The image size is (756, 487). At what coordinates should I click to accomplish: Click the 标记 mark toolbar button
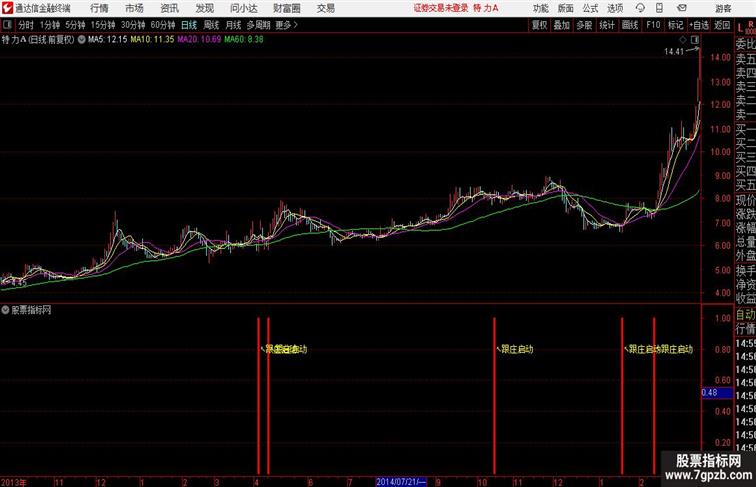675,25
